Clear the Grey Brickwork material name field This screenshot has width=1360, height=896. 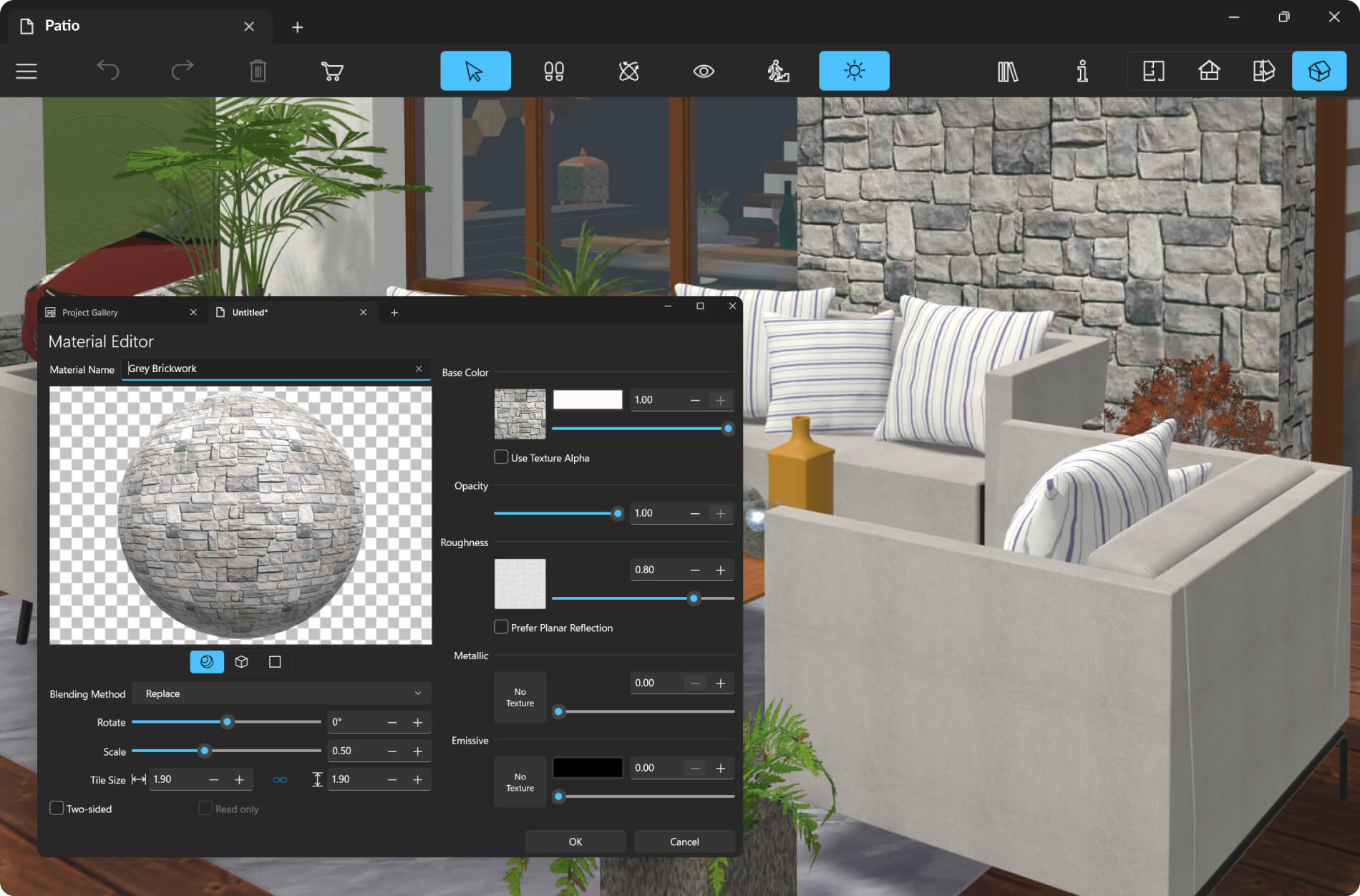pyautogui.click(x=419, y=368)
